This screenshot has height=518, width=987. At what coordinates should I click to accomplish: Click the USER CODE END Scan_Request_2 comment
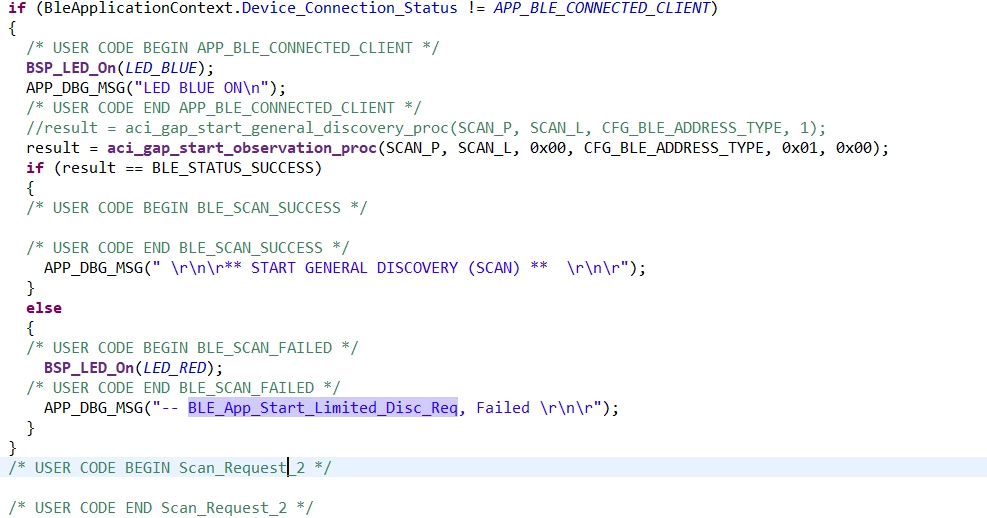pyautogui.click(x=161, y=508)
